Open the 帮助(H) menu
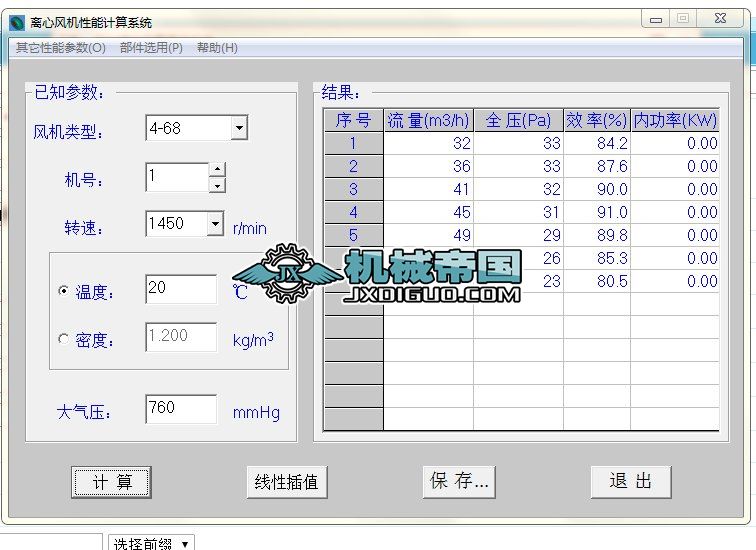Image resolution: width=756 pixels, height=550 pixels. [217, 48]
